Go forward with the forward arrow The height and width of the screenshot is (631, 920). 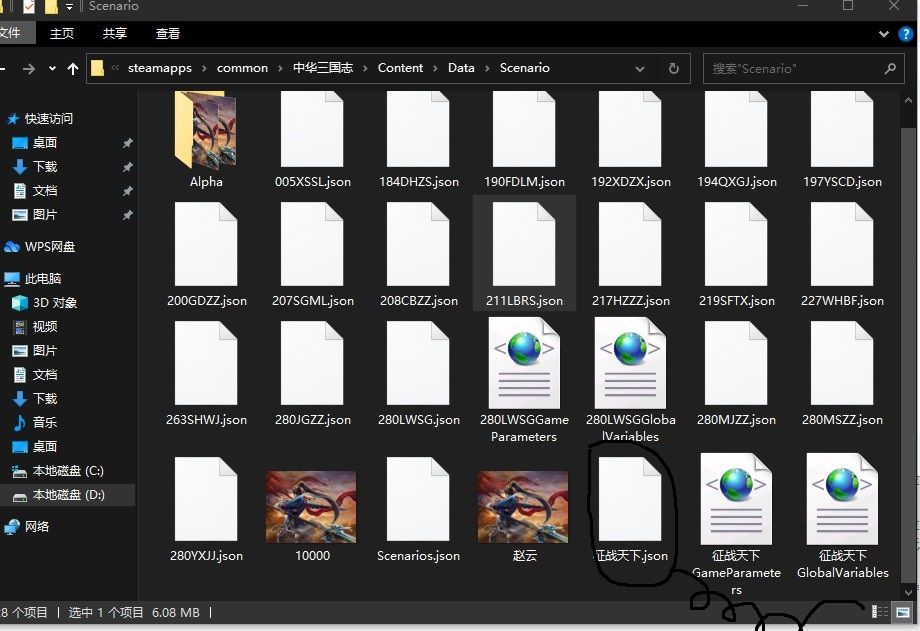tap(28, 69)
